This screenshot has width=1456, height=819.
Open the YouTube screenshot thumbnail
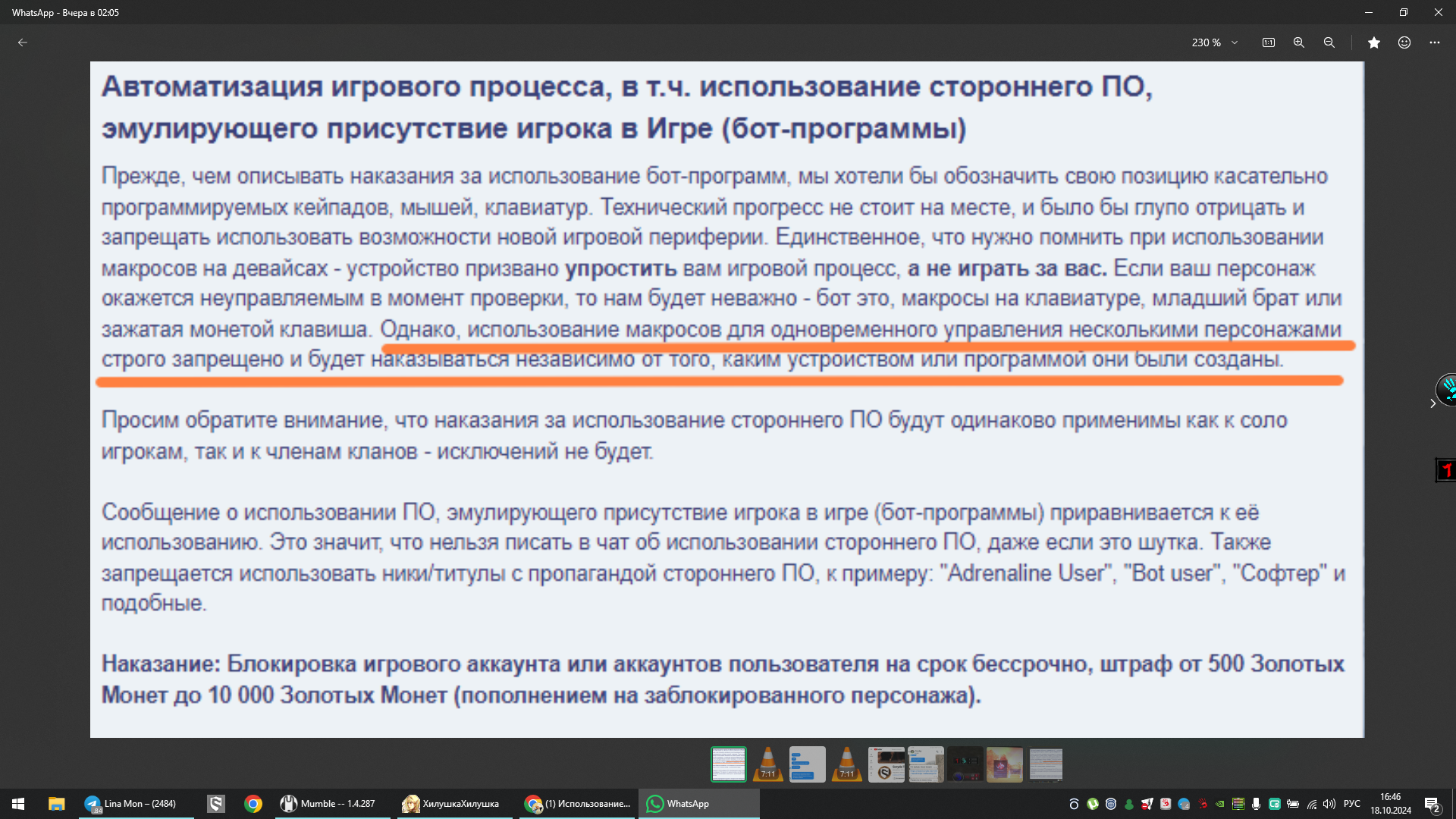click(x=886, y=764)
